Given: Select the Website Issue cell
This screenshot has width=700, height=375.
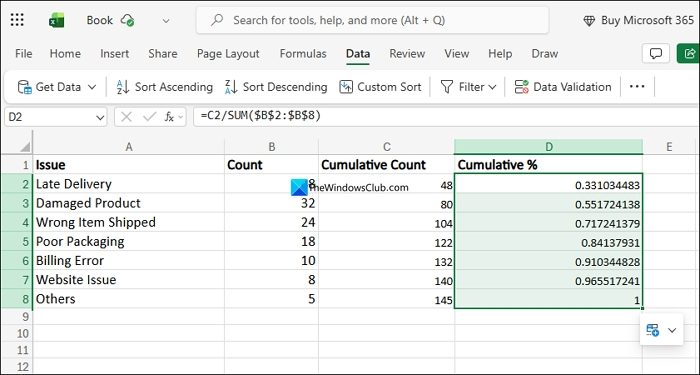Looking at the screenshot, I should tap(129, 280).
